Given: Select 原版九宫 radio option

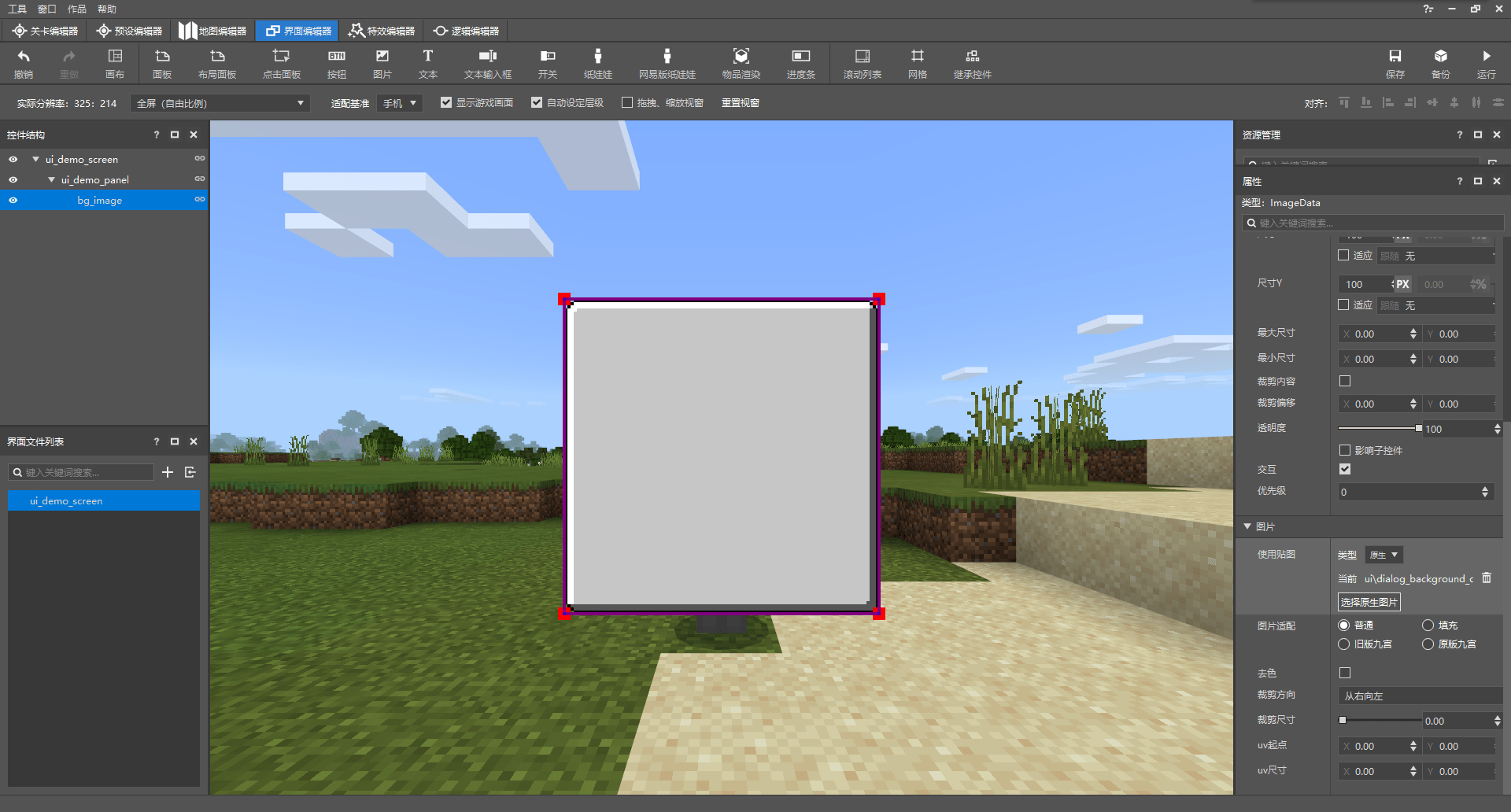Looking at the screenshot, I should point(1428,644).
